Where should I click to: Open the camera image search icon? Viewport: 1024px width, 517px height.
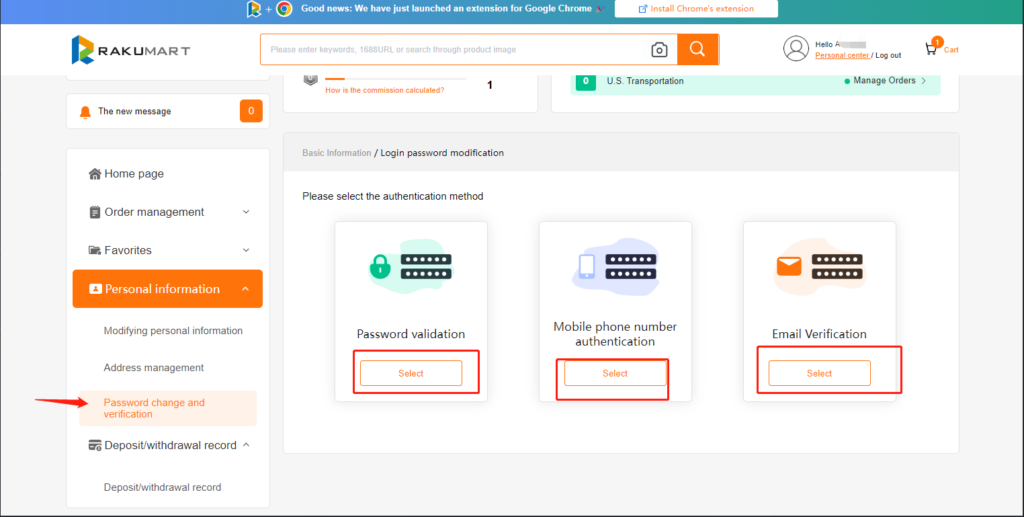(x=659, y=50)
